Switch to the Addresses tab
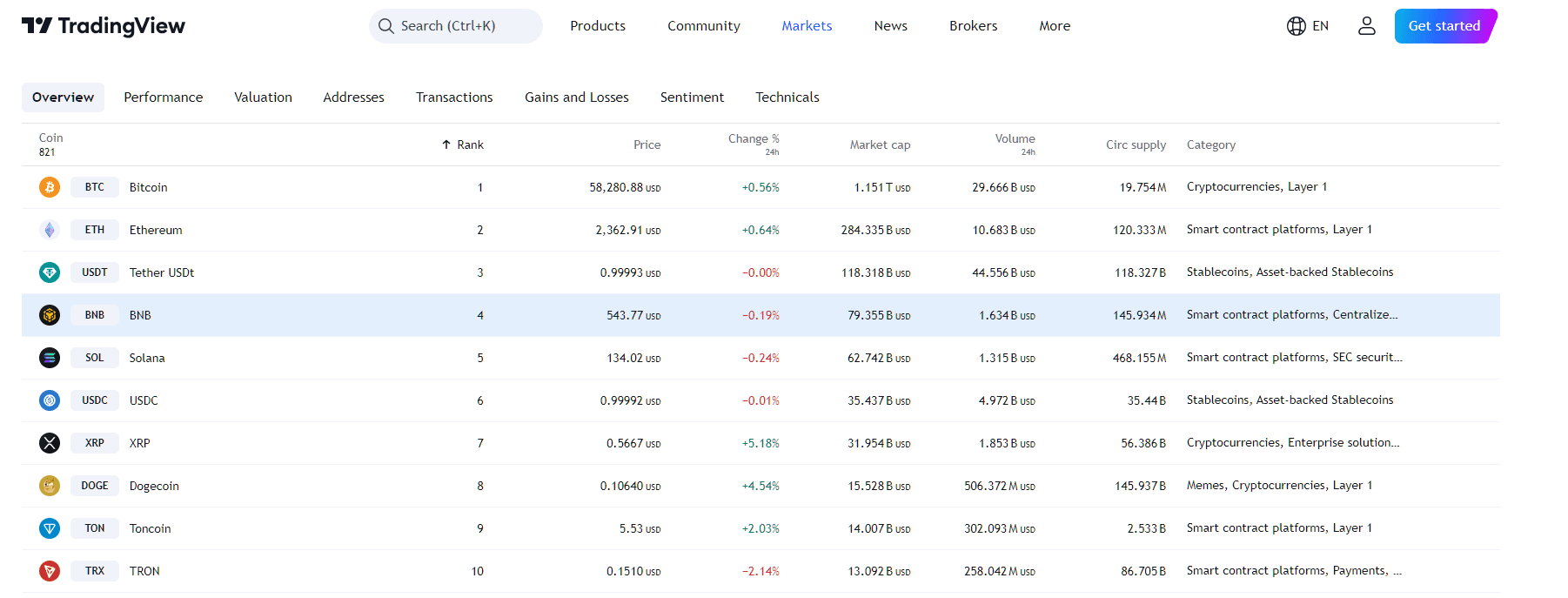Viewport: 1568px width, 598px height. (353, 97)
